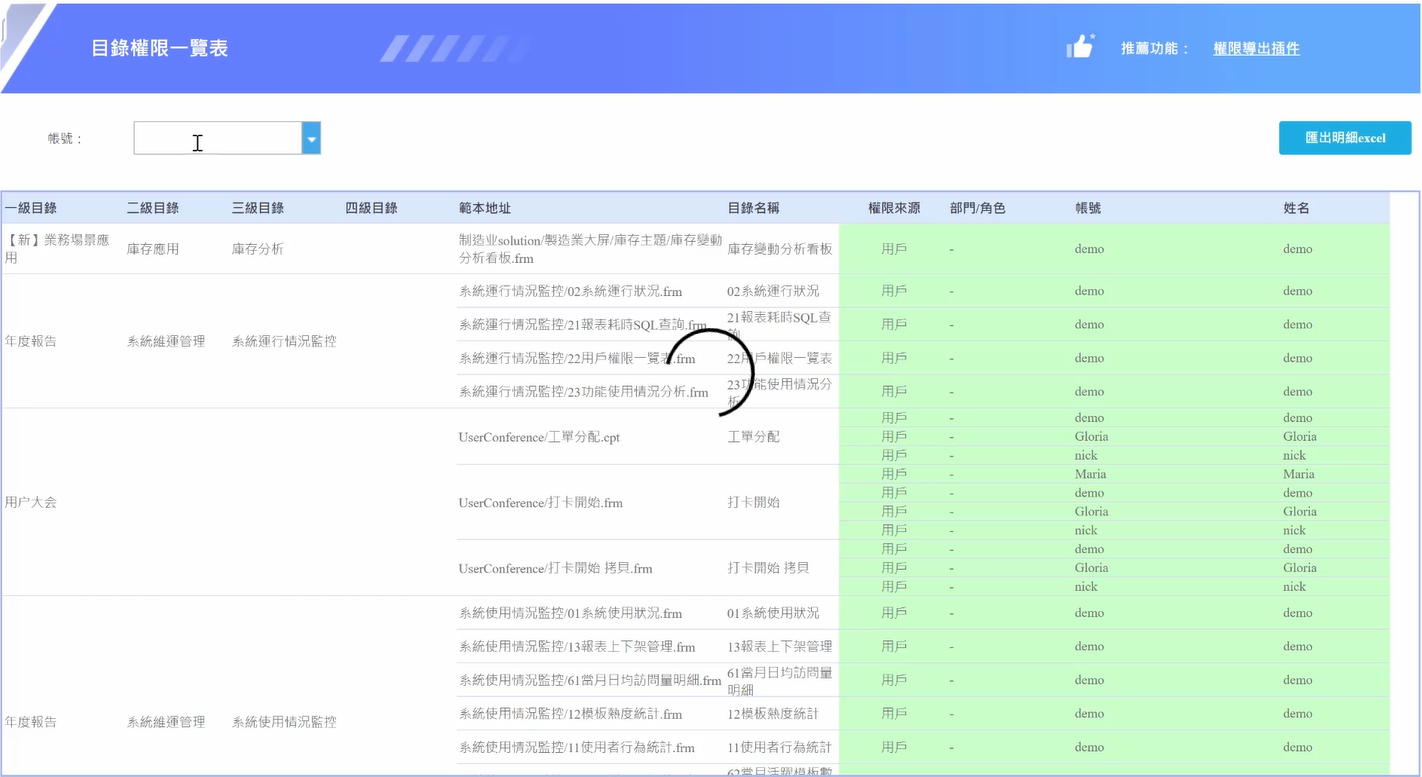
Task: Click the 打卡開始 拷貝 directory name cell
Action: (x=768, y=568)
